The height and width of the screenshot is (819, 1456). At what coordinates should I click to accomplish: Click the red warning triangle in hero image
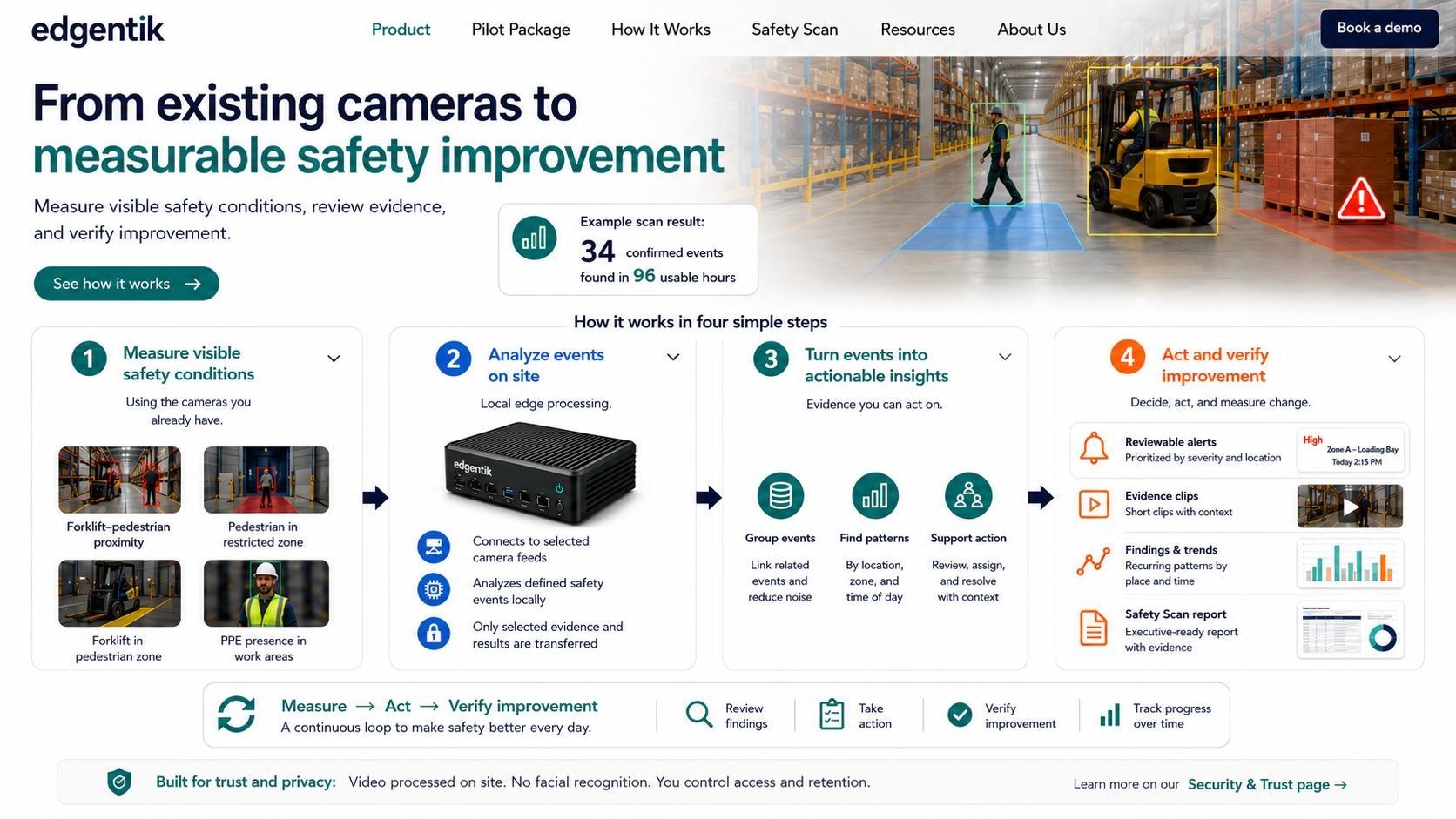[x=1361, y=198]
